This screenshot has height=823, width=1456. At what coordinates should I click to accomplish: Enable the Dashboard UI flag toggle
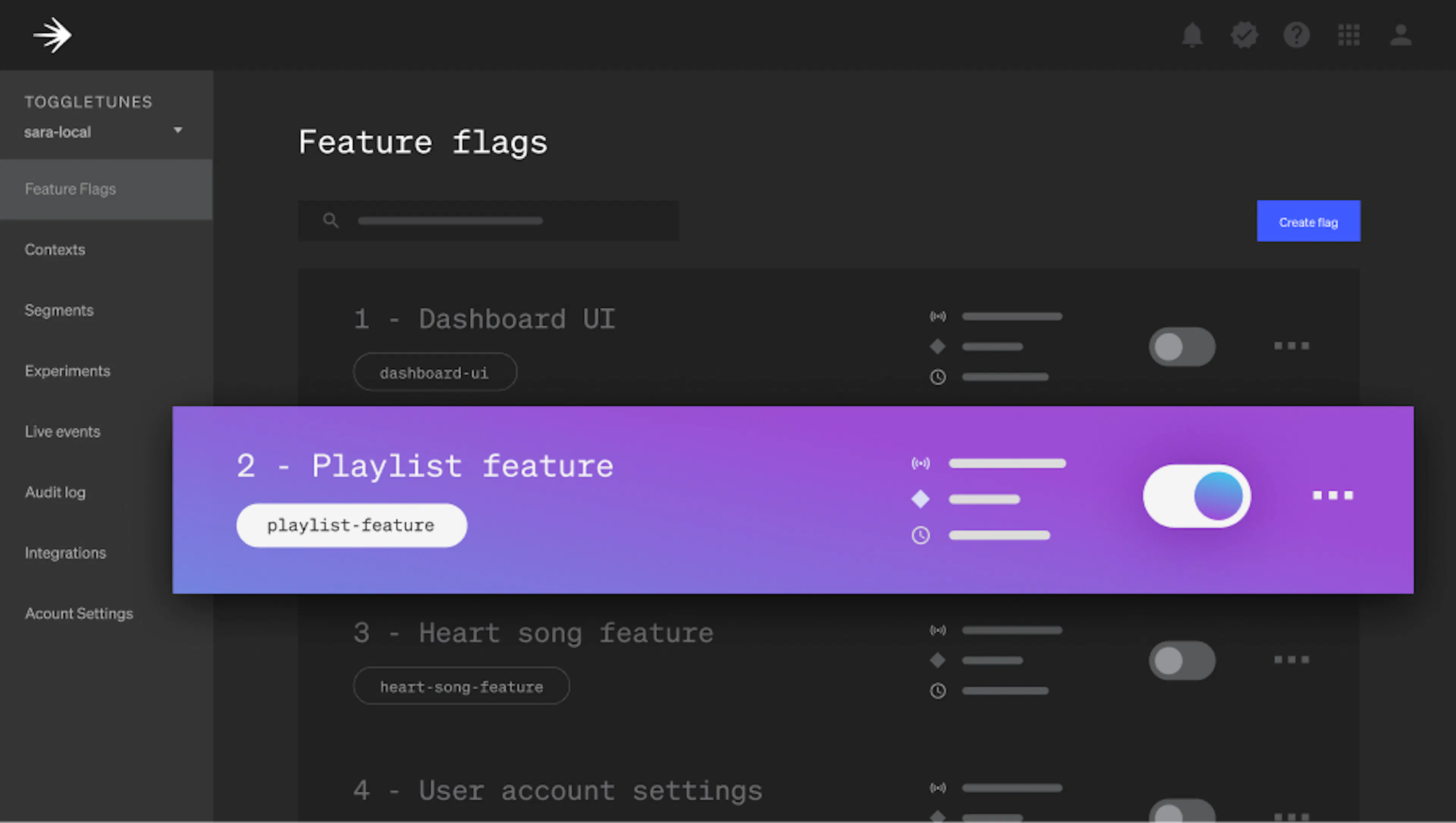1181,346
